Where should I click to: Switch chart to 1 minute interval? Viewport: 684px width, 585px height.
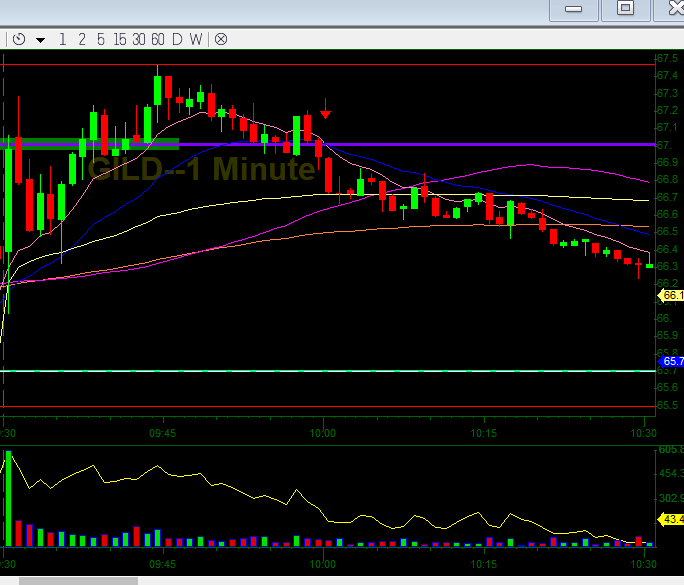[x=63, y=39]
